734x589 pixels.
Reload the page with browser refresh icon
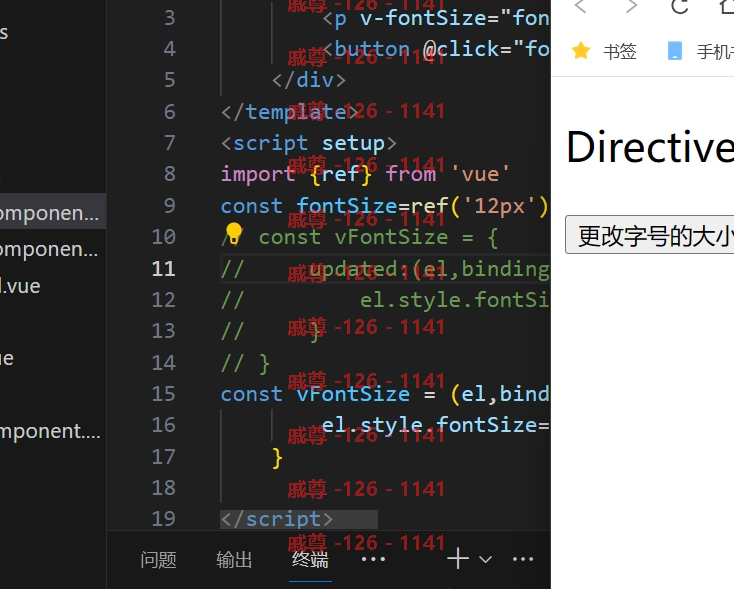point(680,7)
